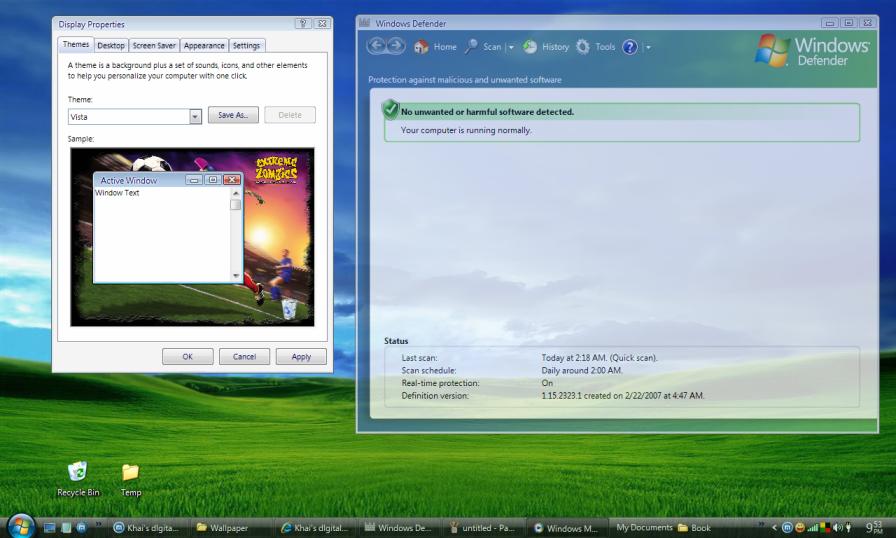Click the Back arrow in Defender
Image resolution: width=896 pixels, height=538 pixels.
pyautogui.click(x=377, y=47)
